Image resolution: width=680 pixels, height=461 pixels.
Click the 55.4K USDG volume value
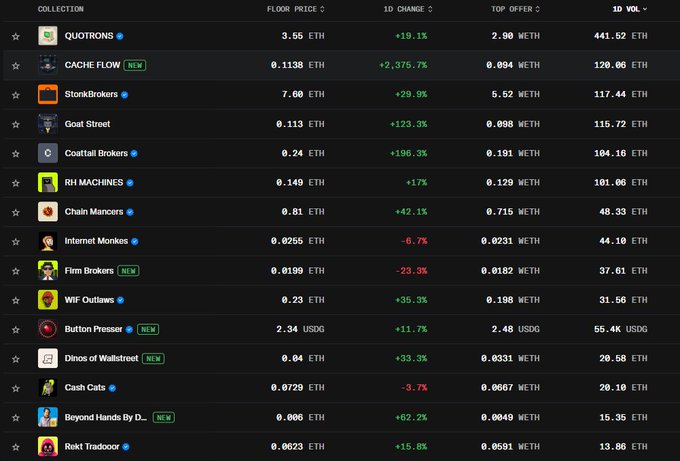[621, 329]
